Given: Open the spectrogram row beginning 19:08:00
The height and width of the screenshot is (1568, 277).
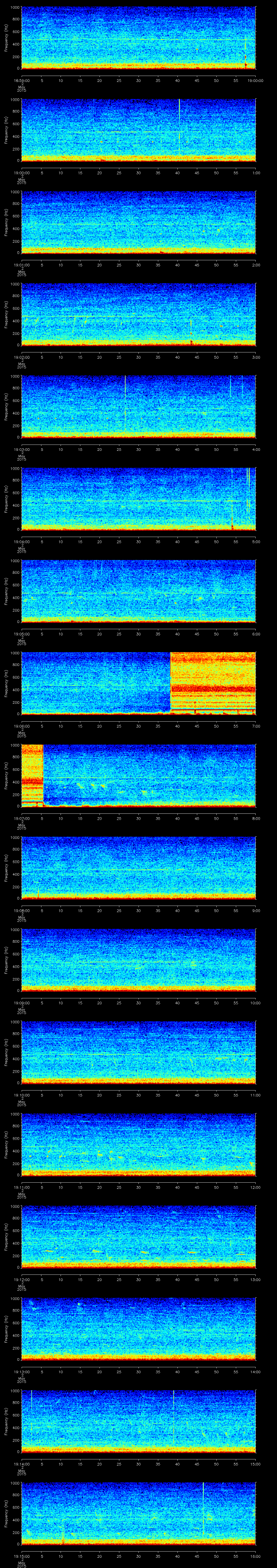Looking at the screenshot, I should pos(138,868).
